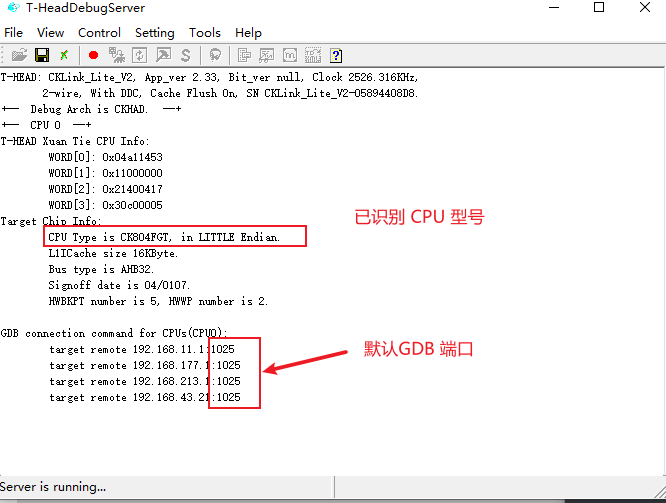Viewport: 666px width, 503px height.
Task: Click the T-HeadDebugServer title bar app icon
Action: (x=14, y=7)
